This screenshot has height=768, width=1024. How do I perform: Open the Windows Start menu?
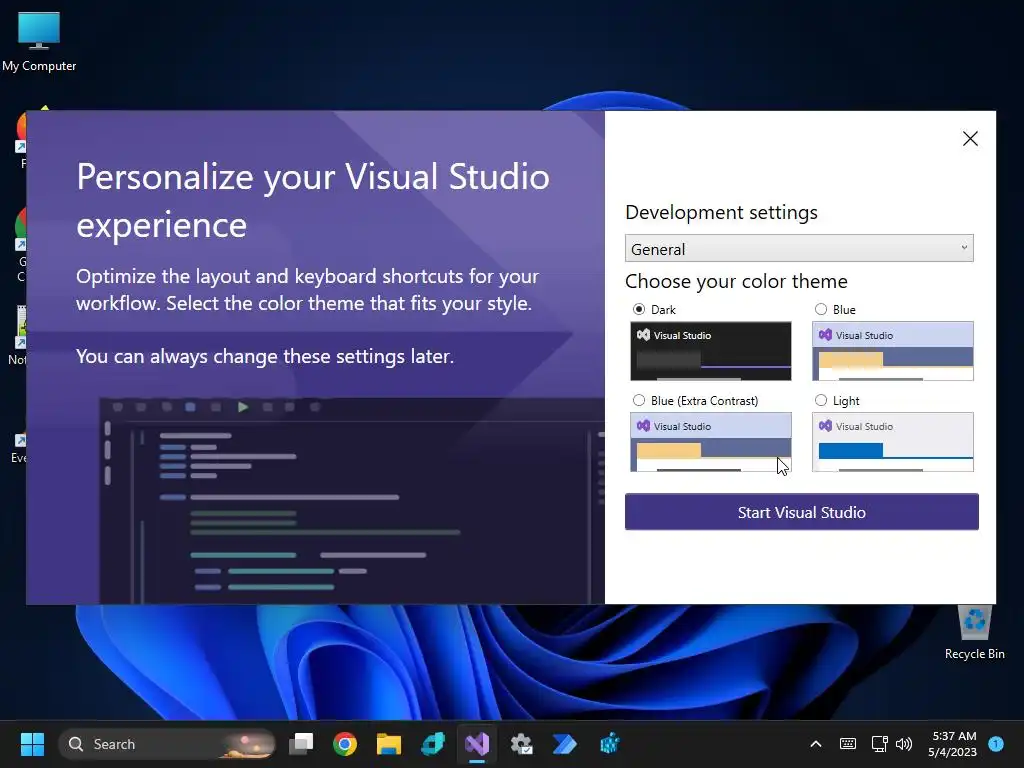[32, 744]
